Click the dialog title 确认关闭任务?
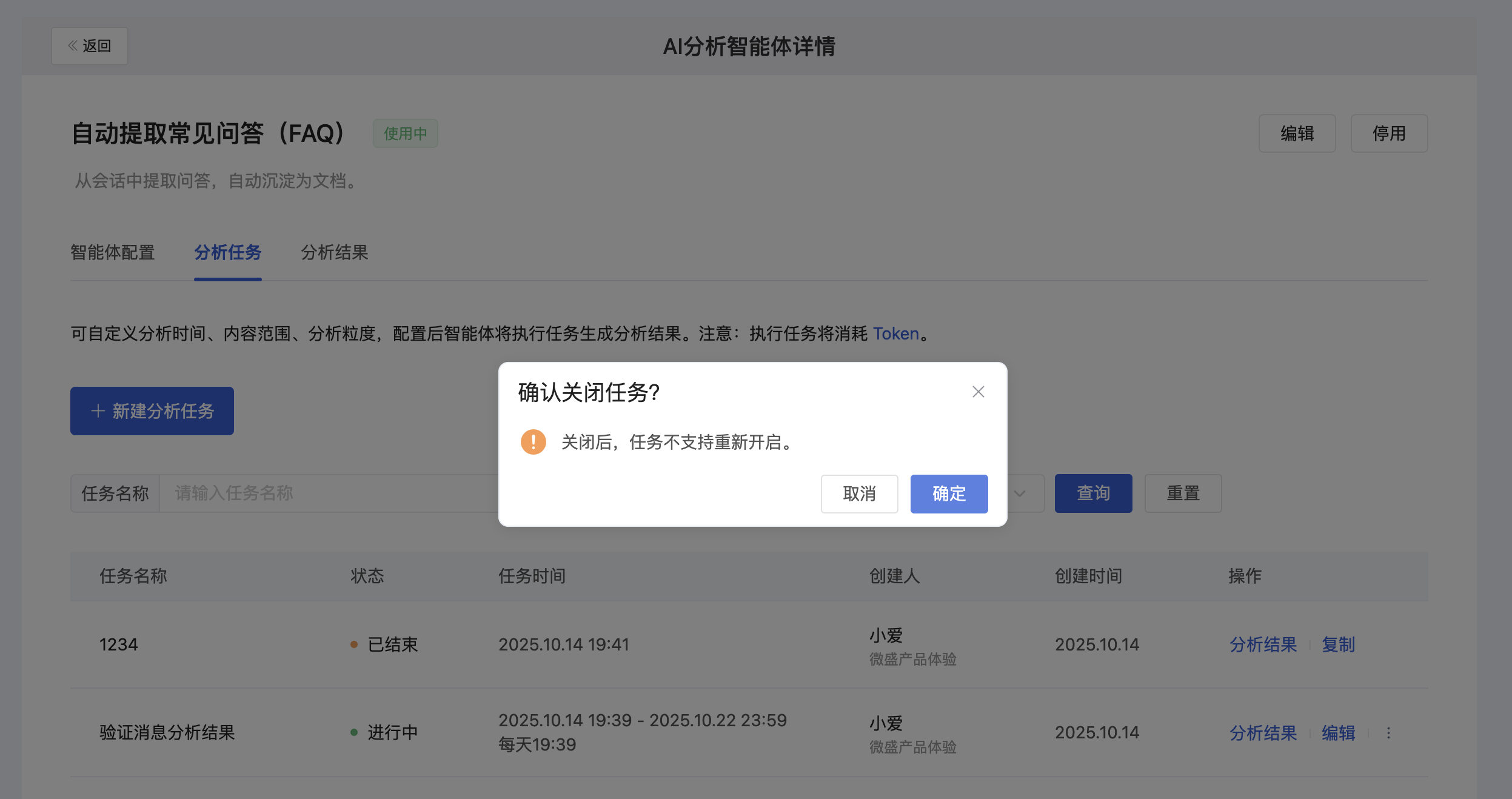The width and height of the screenshot is (1512, 799). click(x=589, y=392)
